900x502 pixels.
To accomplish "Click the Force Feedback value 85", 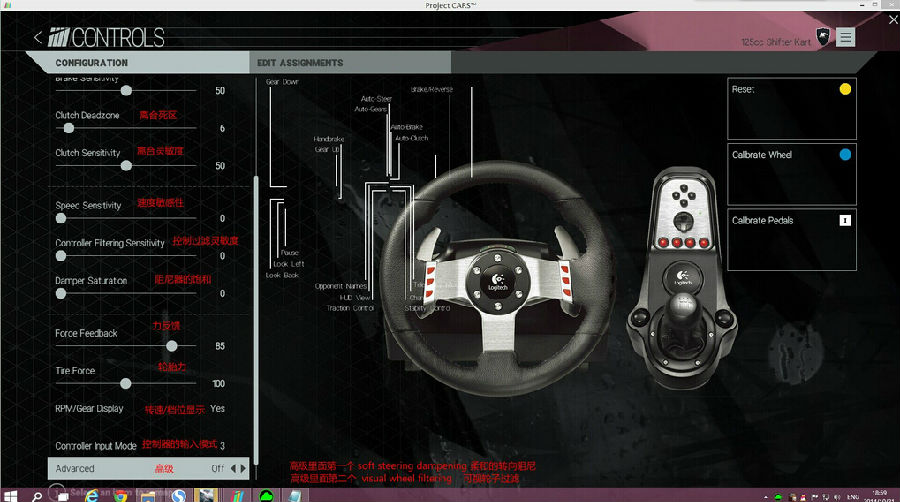I will pos(220,346).
